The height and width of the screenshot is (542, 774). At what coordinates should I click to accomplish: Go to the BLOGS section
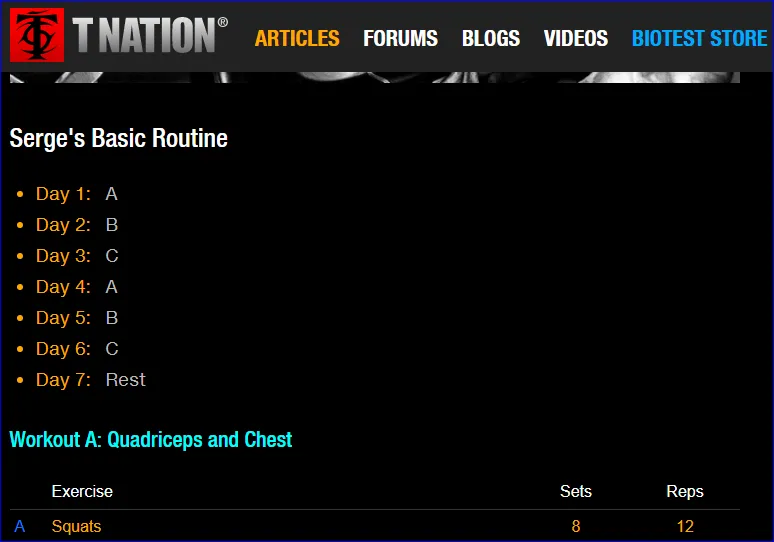pos(491,39)
